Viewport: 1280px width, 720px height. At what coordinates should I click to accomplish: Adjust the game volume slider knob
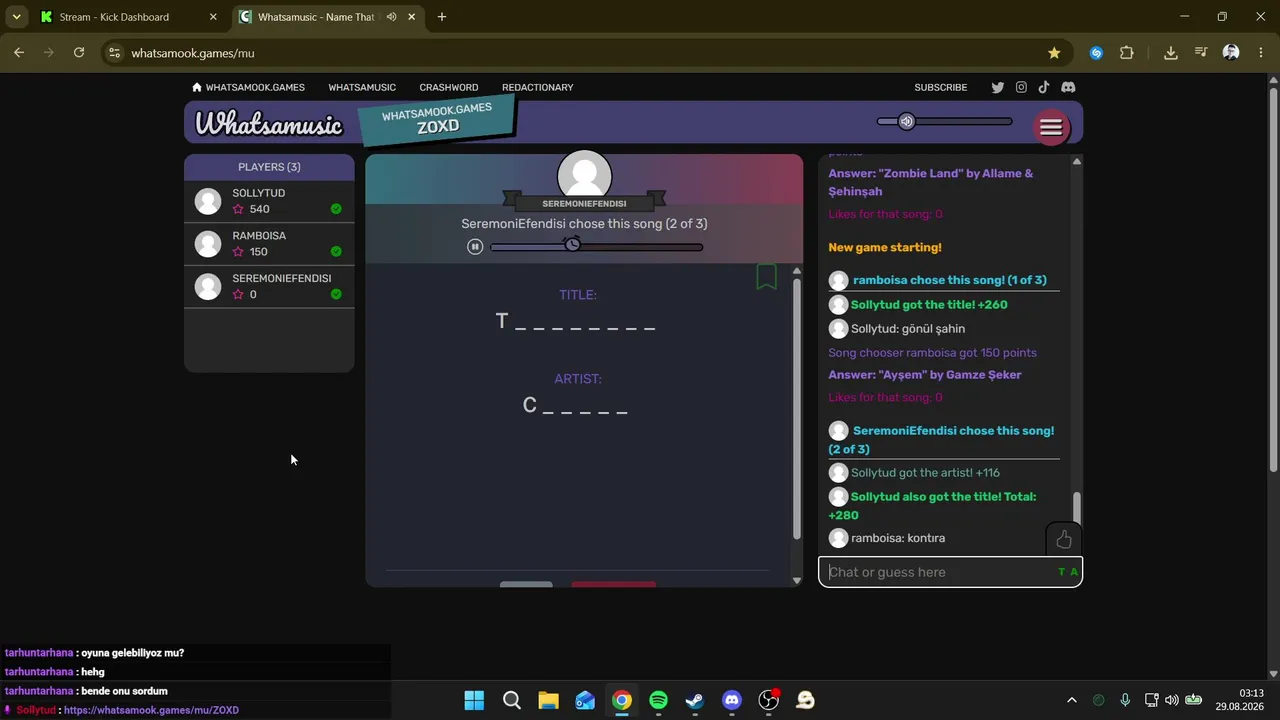coord(906,122)
